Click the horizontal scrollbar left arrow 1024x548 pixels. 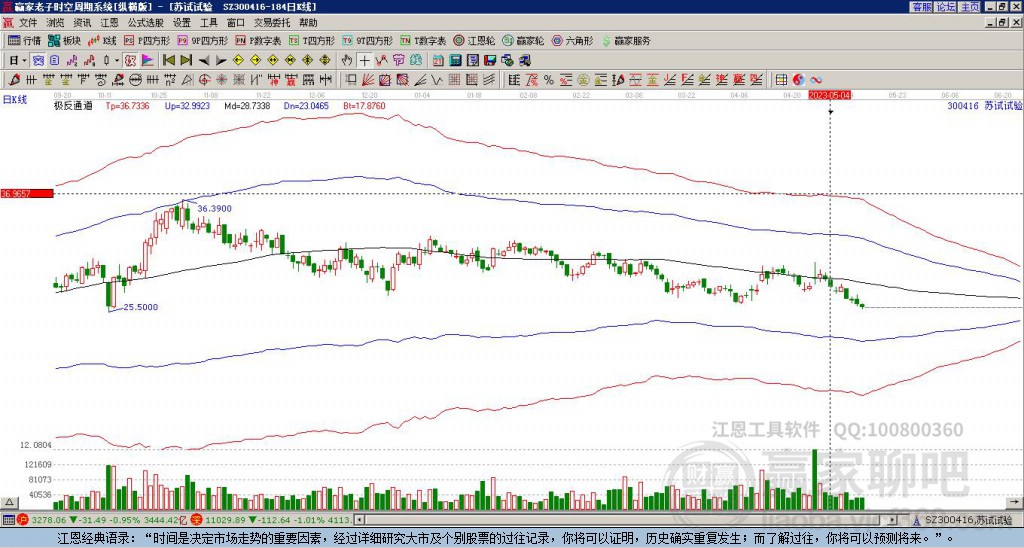(359, 520)
